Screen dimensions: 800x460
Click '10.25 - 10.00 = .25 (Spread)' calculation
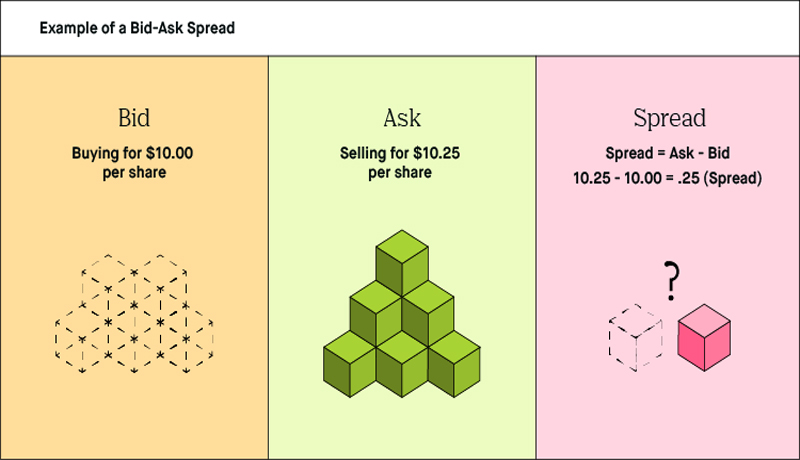[667, 178]
